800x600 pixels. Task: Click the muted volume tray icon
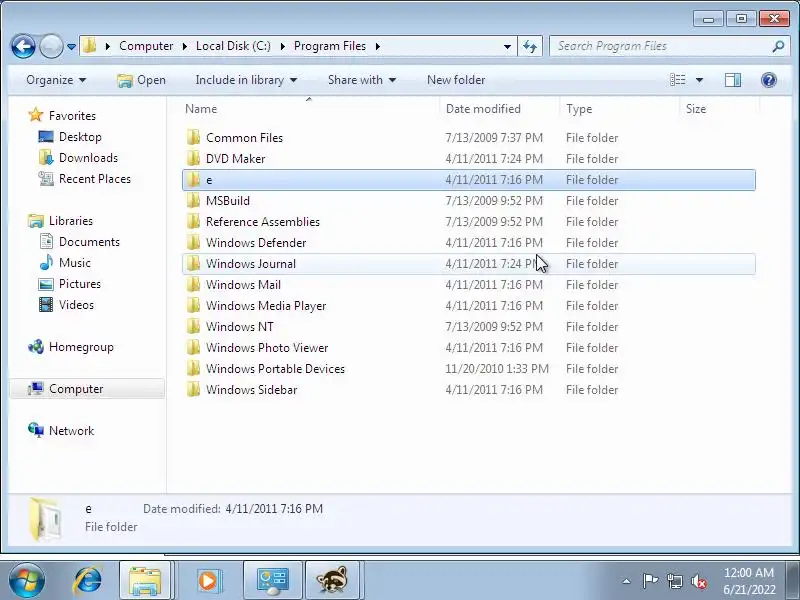pyautogui.click(x=699, y=581)
